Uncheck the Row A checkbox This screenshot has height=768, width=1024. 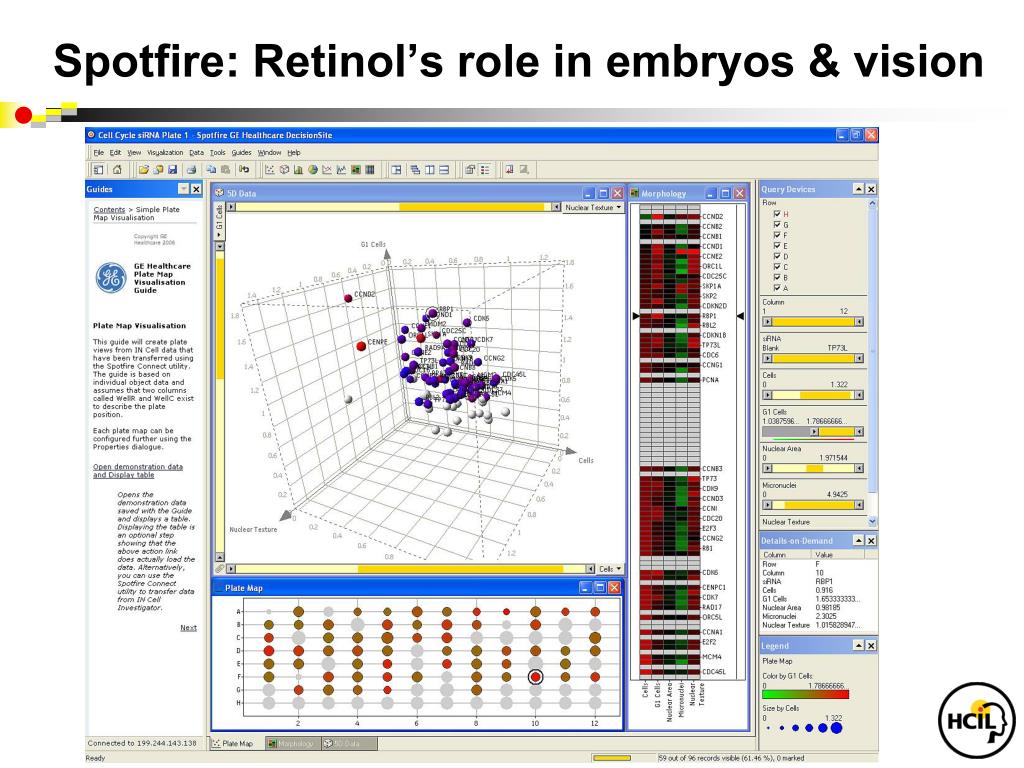click(x=776, y=287)
